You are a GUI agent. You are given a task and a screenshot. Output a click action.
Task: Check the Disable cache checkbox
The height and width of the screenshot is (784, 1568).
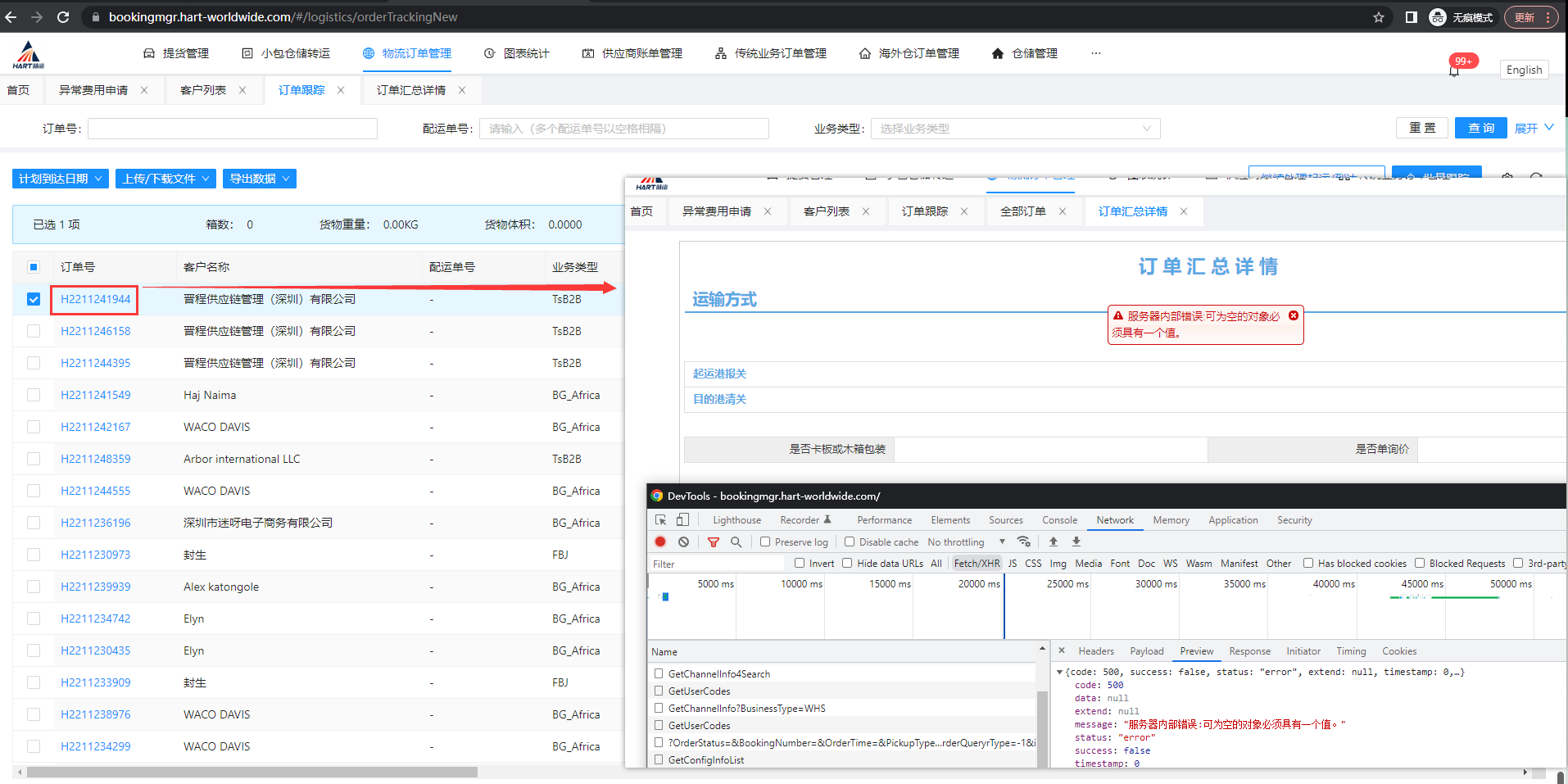pyautogui.click(x=850, y=542)
